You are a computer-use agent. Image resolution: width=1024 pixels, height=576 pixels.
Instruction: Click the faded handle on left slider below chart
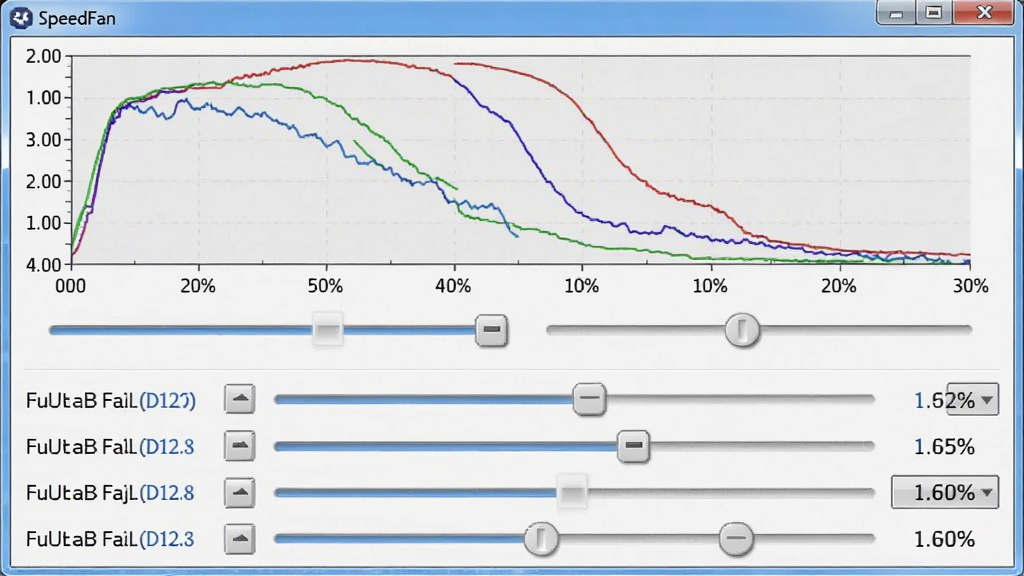pyautogui.click(x=327, y=330)
